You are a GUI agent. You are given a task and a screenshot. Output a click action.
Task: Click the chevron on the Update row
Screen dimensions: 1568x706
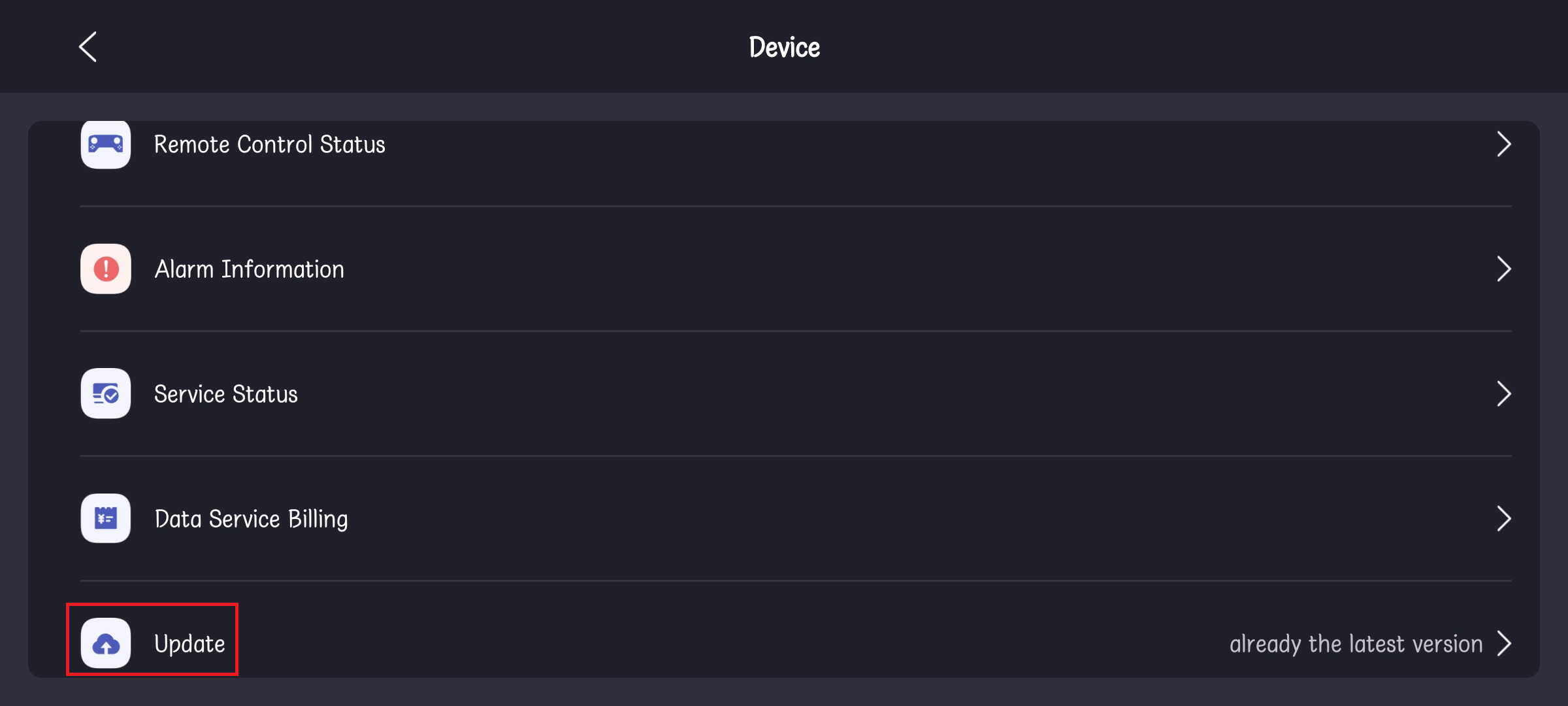coord(1504,644)
